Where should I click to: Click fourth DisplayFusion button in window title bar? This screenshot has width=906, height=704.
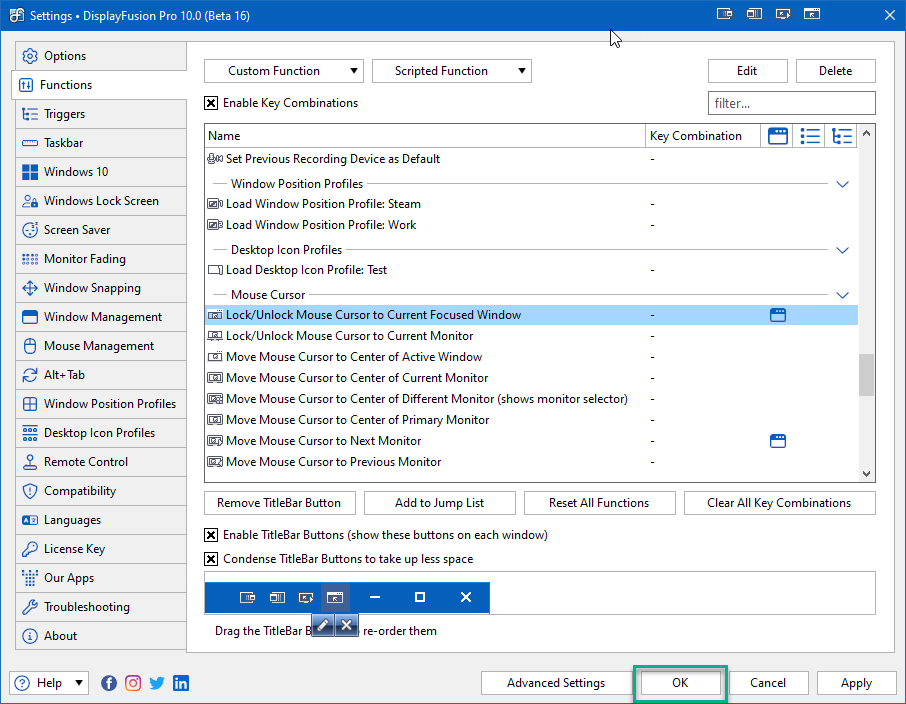click(812, 14)
